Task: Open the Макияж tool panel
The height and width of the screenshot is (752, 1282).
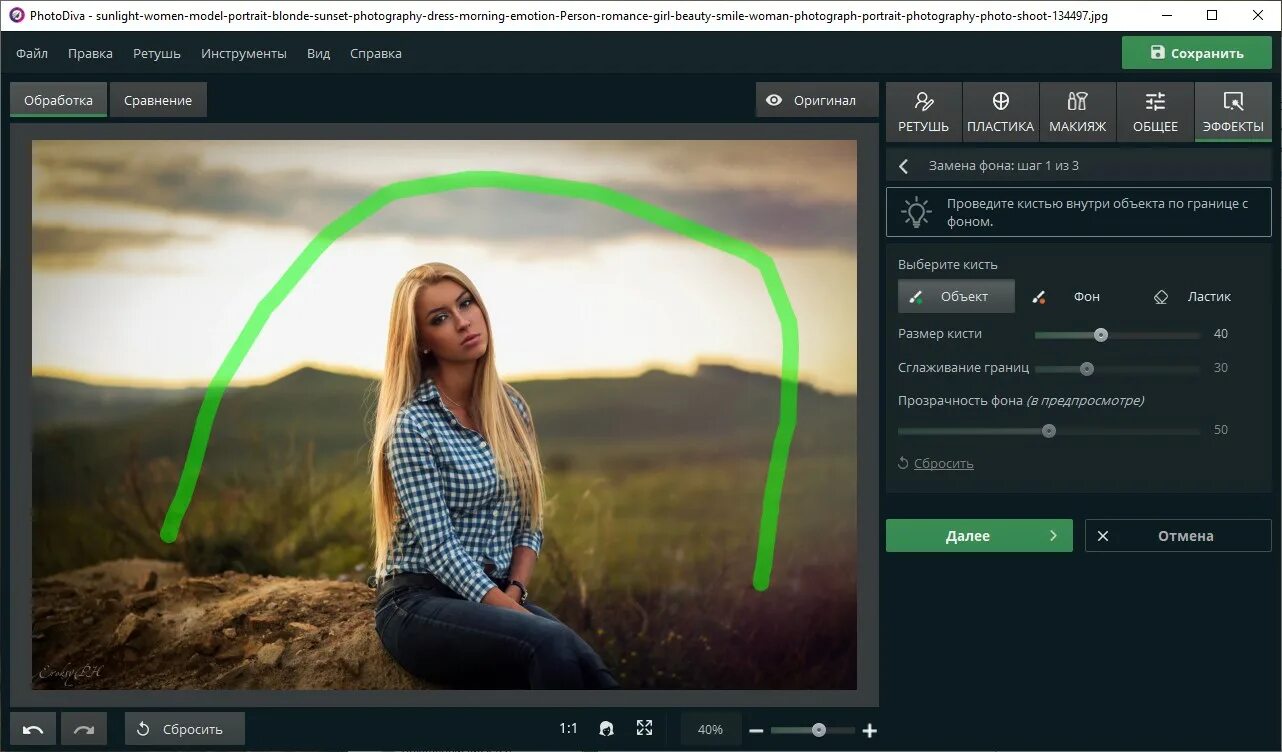Action: point(1077,111)
